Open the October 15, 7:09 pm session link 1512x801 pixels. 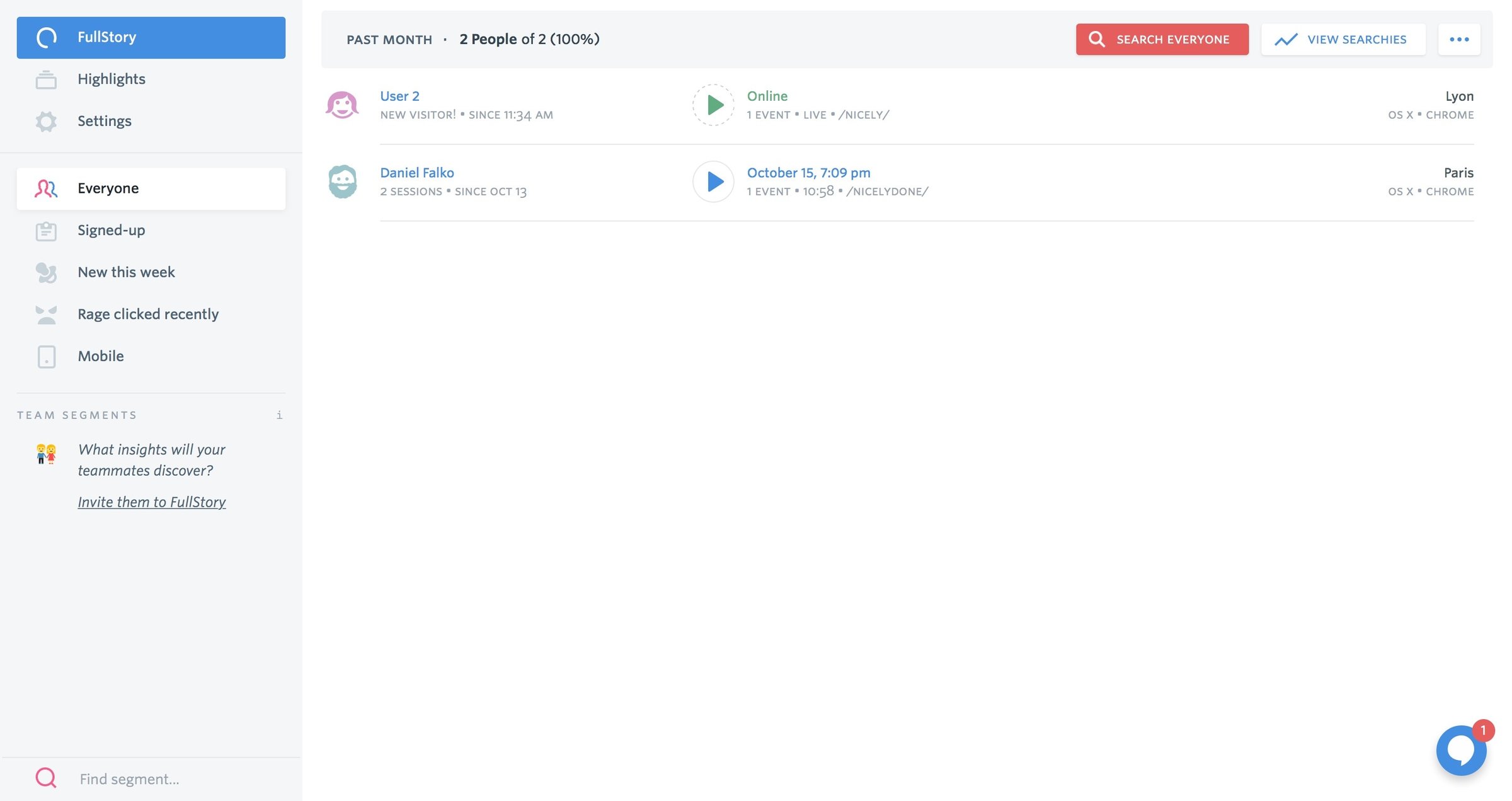tap(808, 173)
